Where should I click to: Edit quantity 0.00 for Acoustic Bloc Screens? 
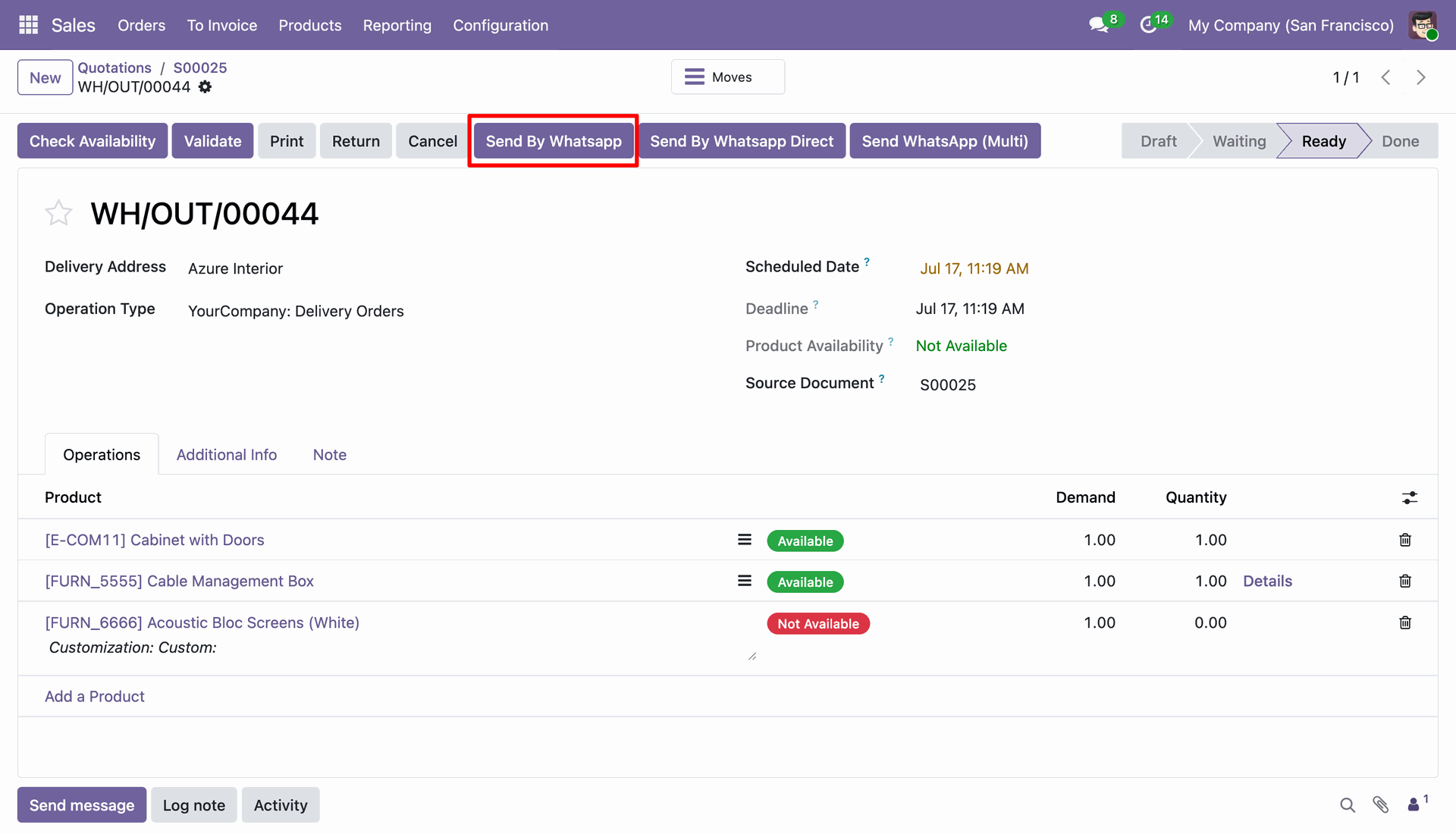click(1210, 622)
